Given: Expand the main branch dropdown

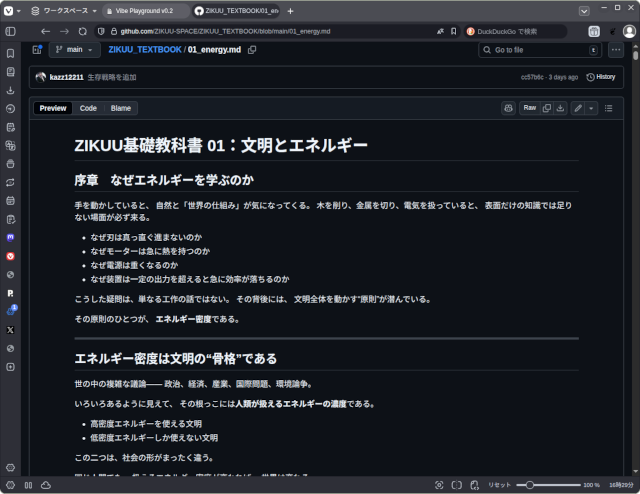Looking at the screenshot, I should (75, 49).
